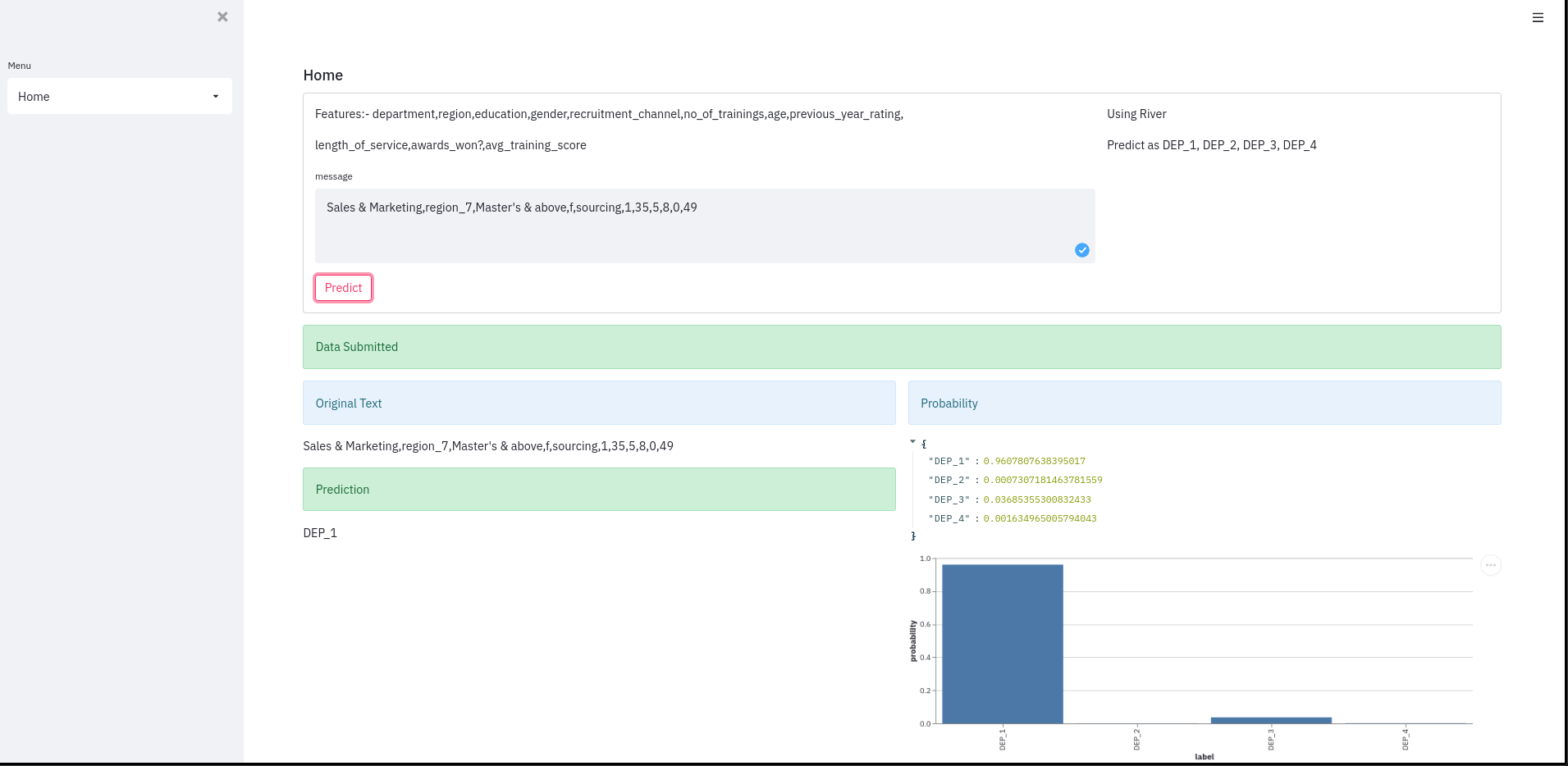Click the Prediction header
This screenshot has width=1568, height=766.
[599, 490]
